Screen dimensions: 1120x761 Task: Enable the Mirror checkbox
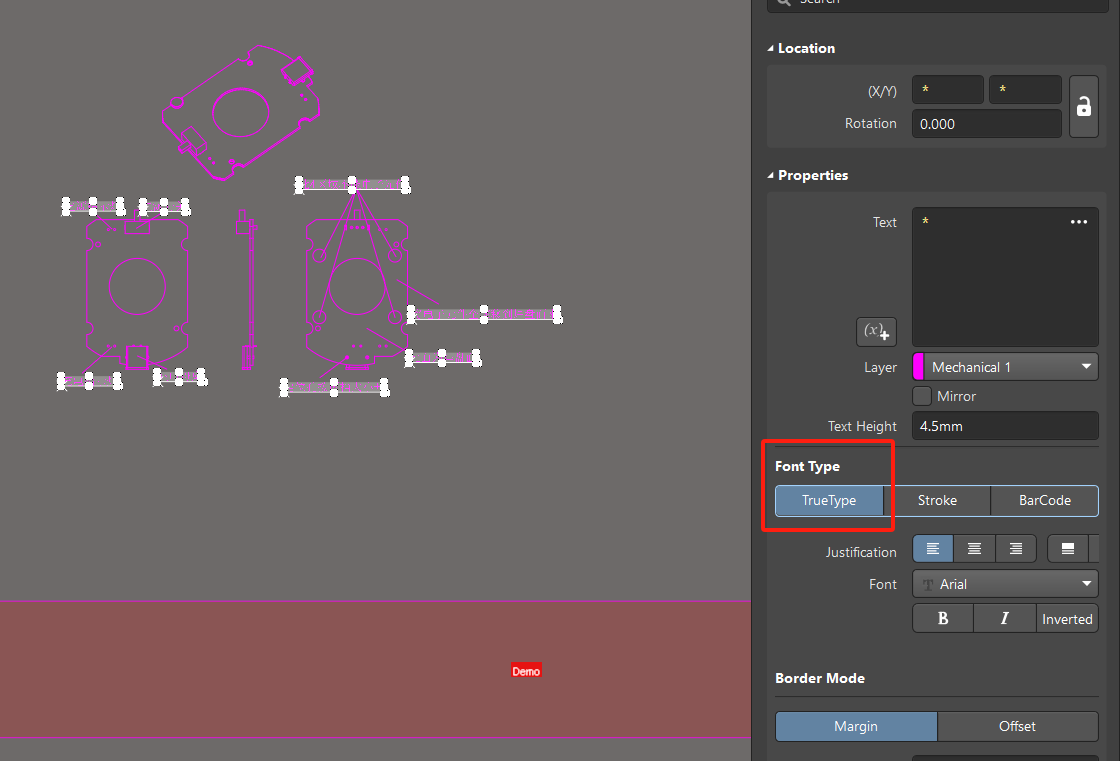[x=922, y=396]
